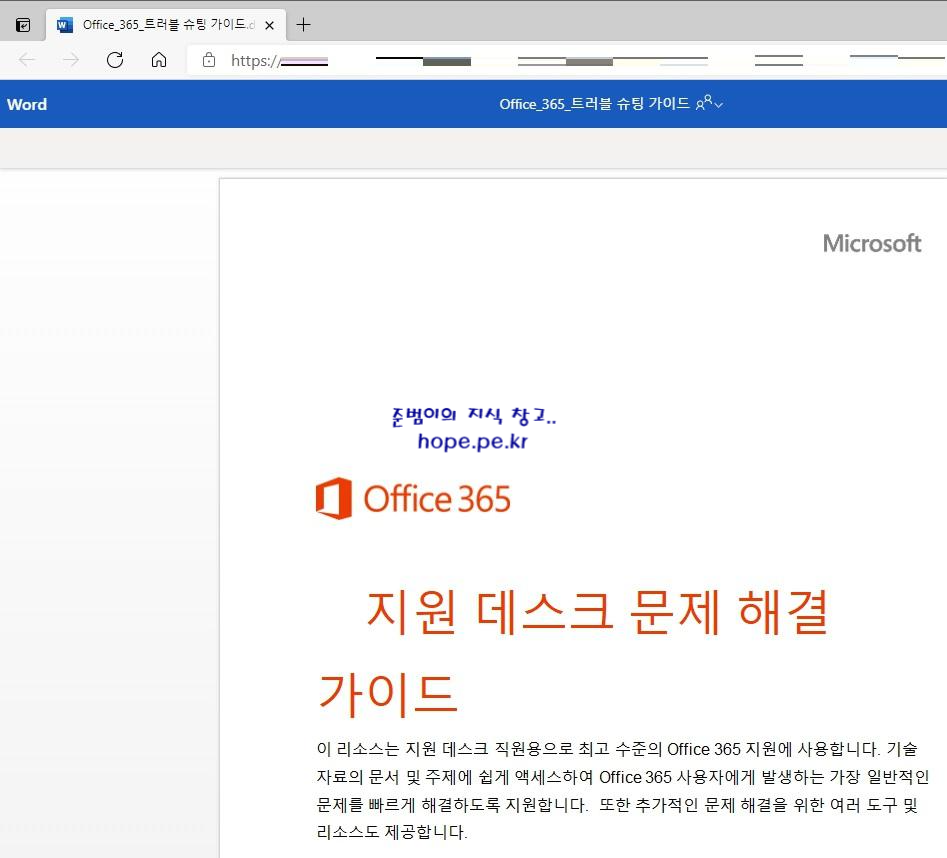Go back to the previous page
947x858 pixels.
coord(27,60)
